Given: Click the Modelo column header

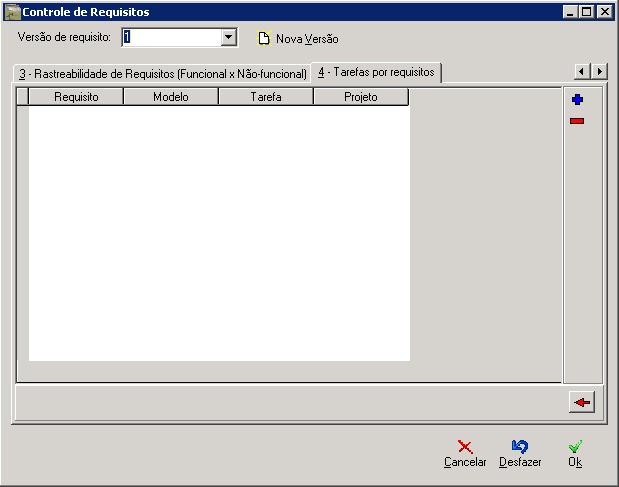Looking at the screenshot, I should click(x=171, y=97).
